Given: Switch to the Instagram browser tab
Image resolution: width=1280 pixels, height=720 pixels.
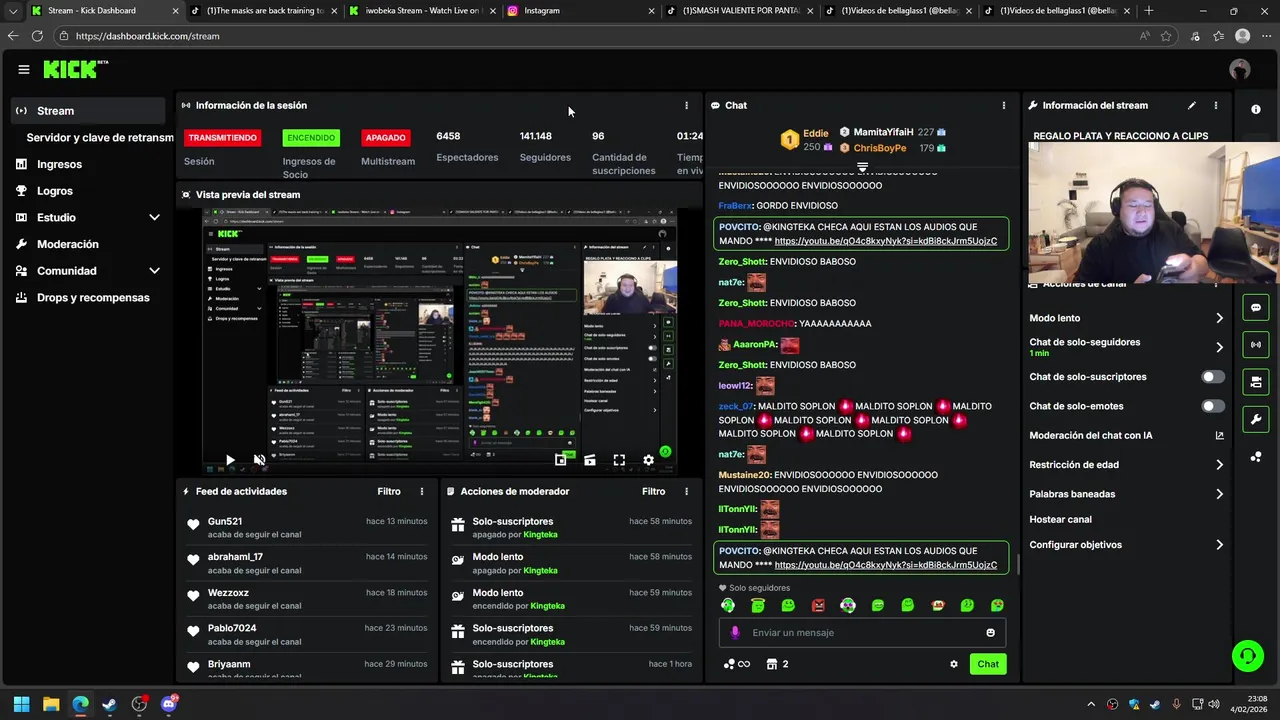Looking at the screenshot, I should tap(580, 11).
